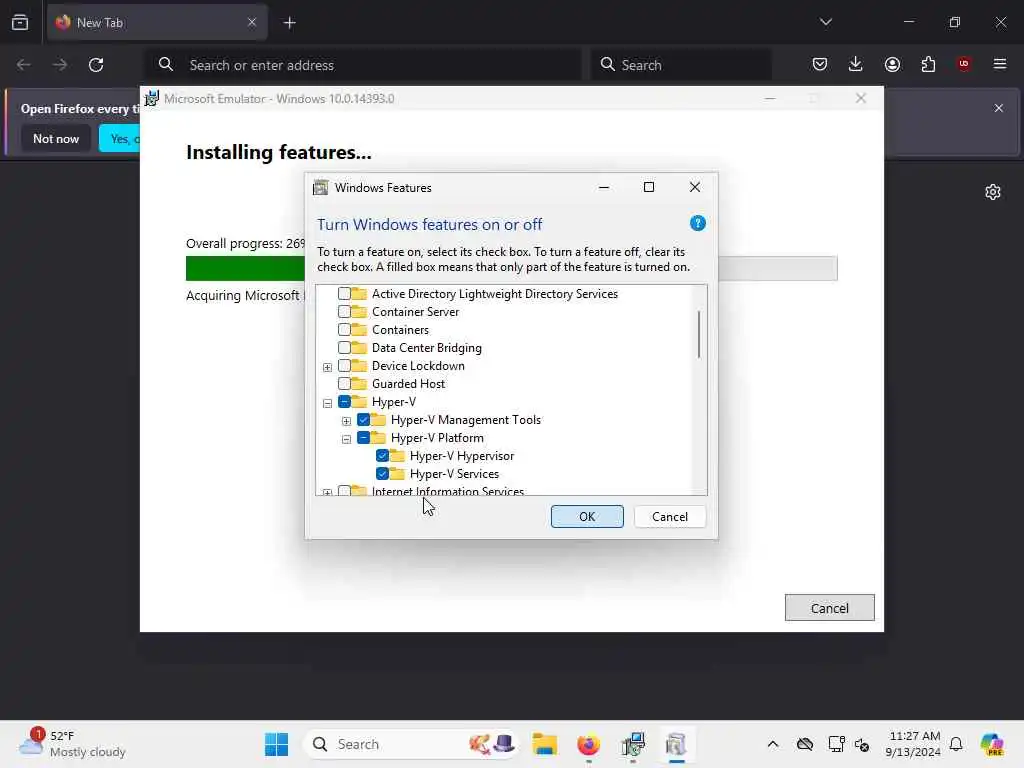Close the New Tab tab

pyautogui.click(x=252, y=22)
